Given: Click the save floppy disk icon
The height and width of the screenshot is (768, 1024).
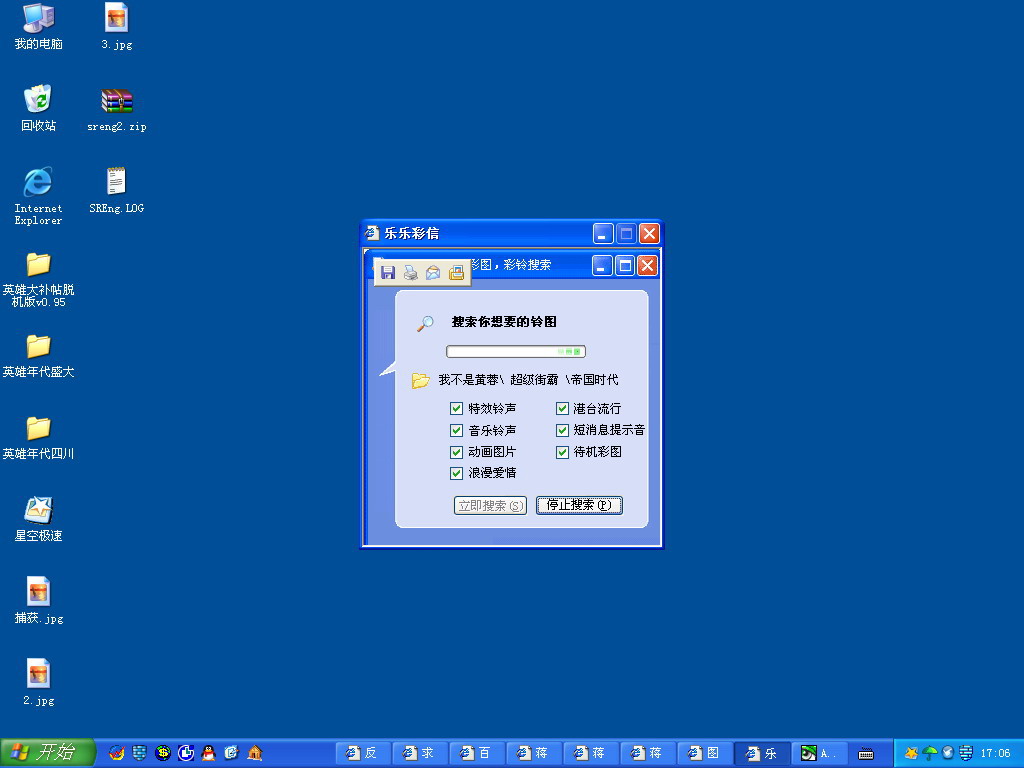Looking at the screenshot, I should tap(388, 273).
